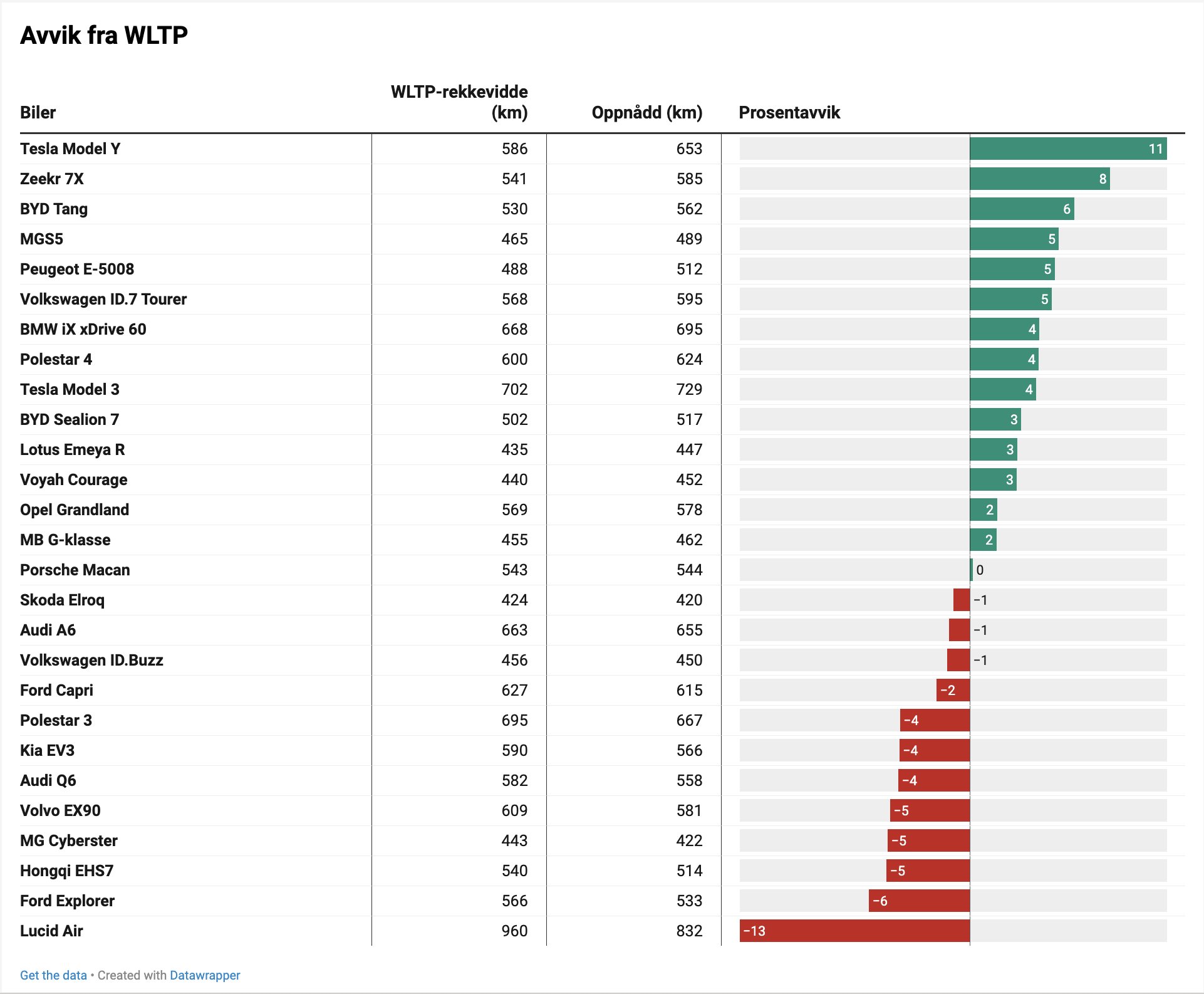The height and width of the screenshot is (994, 1204).
Task: Click the 'Biler' column header
Action: (x=38, y=113)
